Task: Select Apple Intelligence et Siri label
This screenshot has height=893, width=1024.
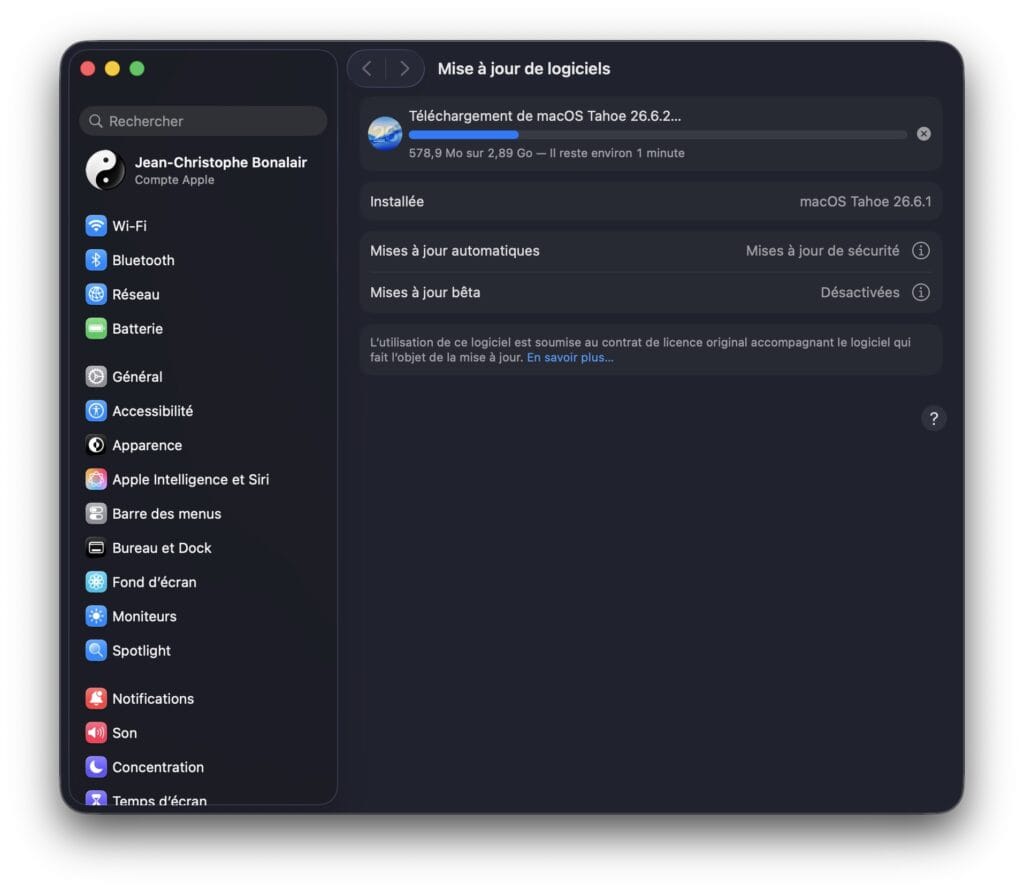Action: pyautogui.click(x=191, y=479)
